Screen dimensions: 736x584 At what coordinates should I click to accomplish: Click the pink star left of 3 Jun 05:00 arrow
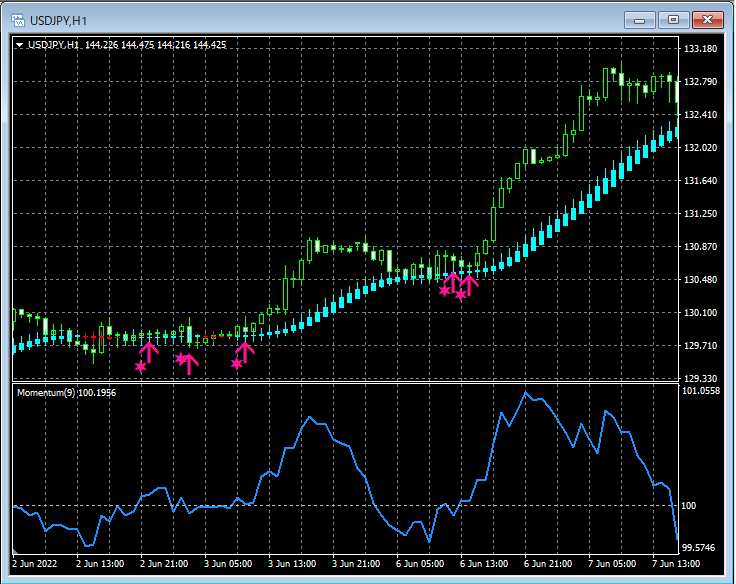pyautogui.click(x=236, y=364)
